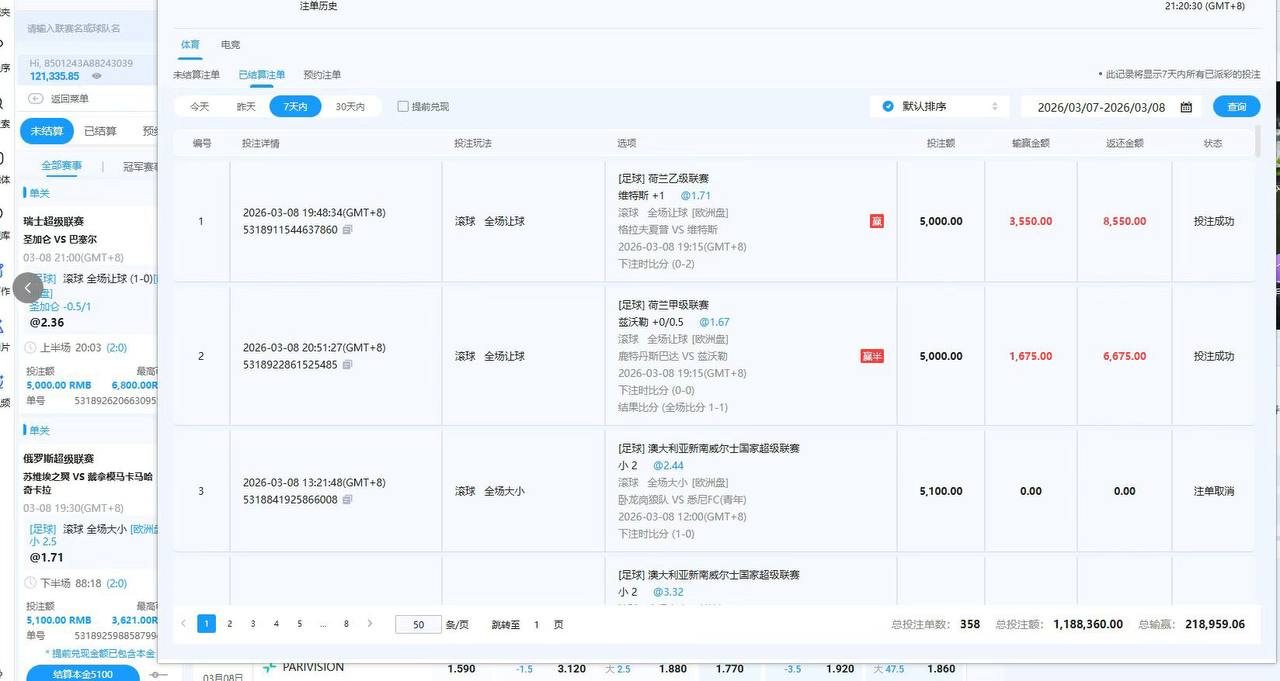Open the date range calendar icon
Screen dimensions: 1280x681
(x=1186, y=107)
